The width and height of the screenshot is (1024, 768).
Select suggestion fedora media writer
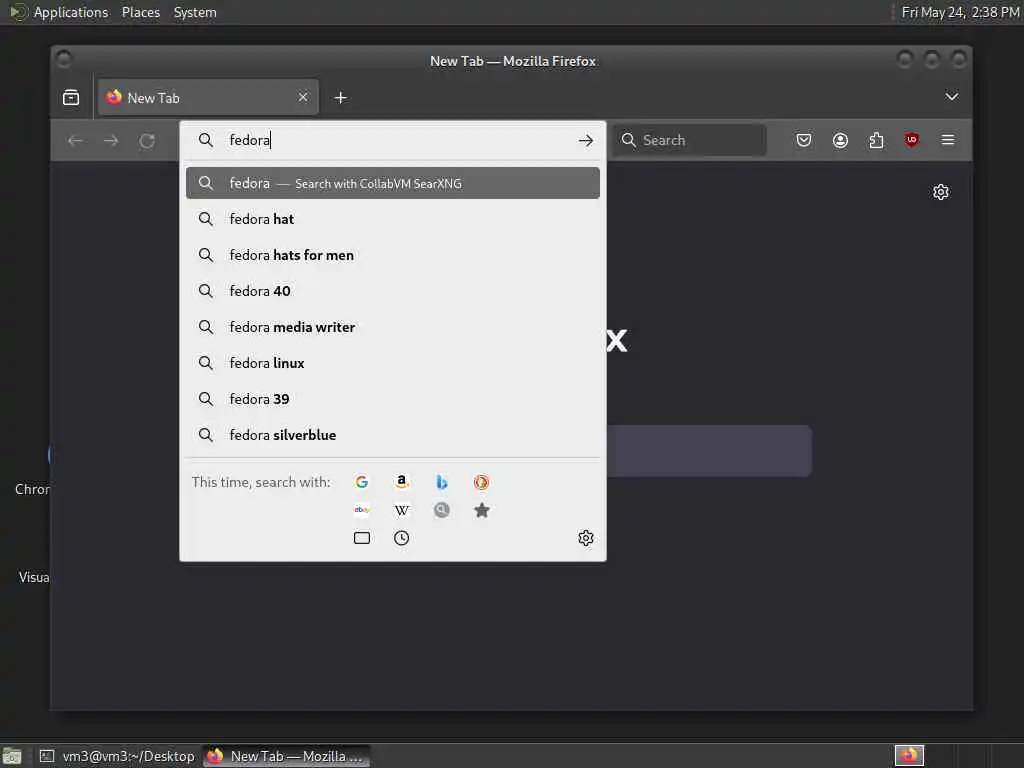pos(392,327)
